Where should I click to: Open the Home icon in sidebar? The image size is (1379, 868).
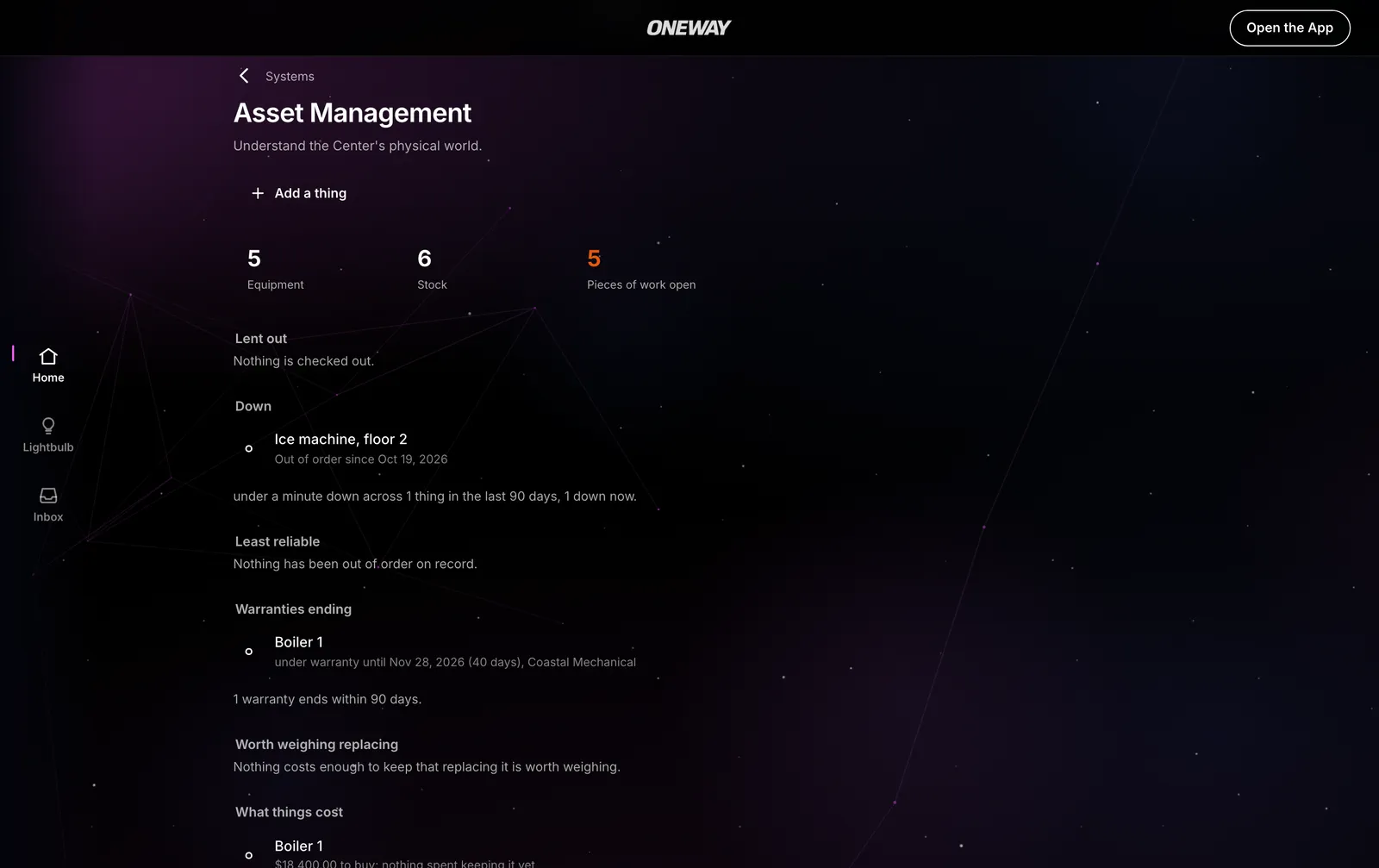click(48, 356)
